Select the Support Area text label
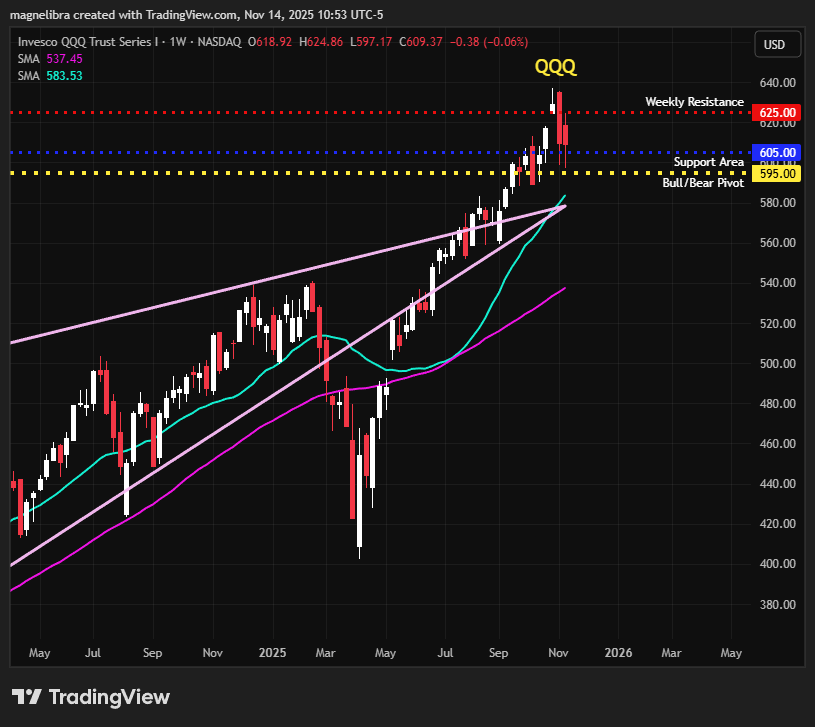This screenshot has width=815, height=727. (709, 162)
